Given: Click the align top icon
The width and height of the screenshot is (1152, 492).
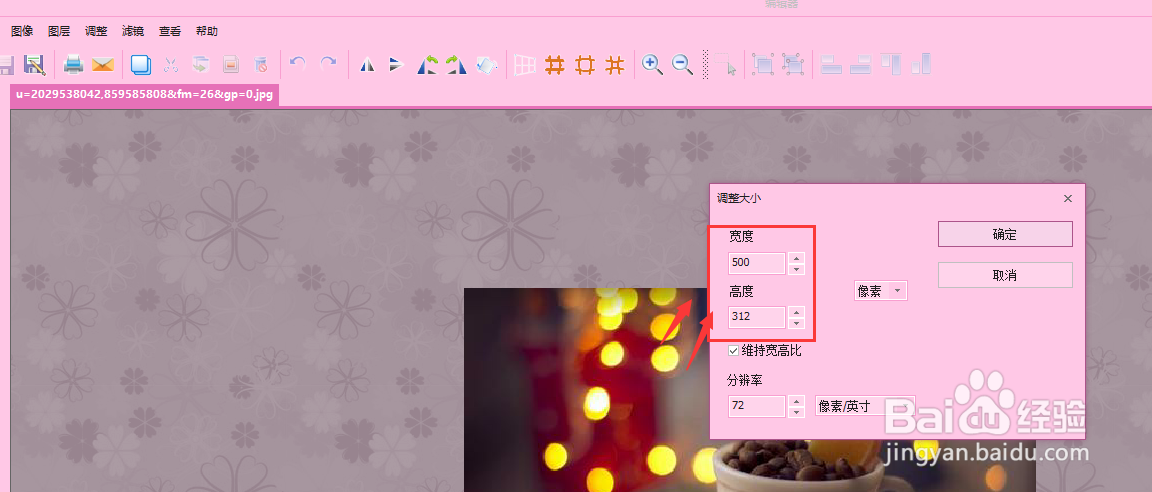Looking at the screenshot, I should (891, 65).
